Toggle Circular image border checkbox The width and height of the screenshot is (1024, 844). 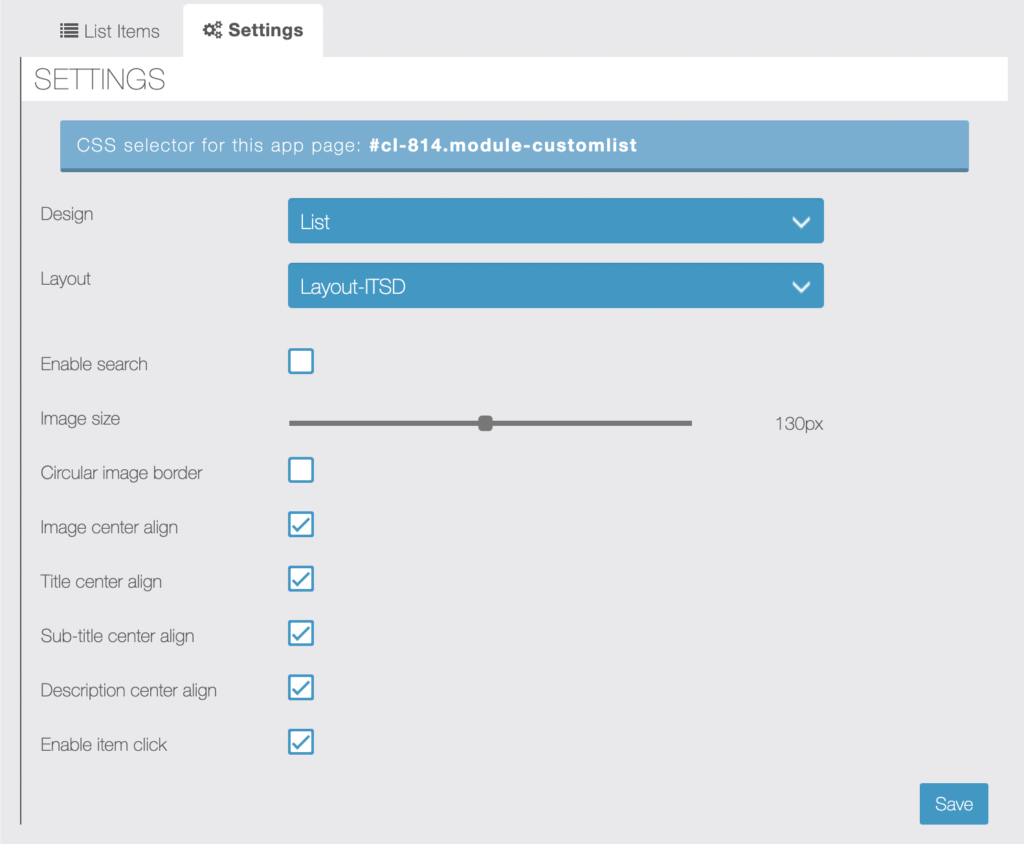(x=301, y=470)
